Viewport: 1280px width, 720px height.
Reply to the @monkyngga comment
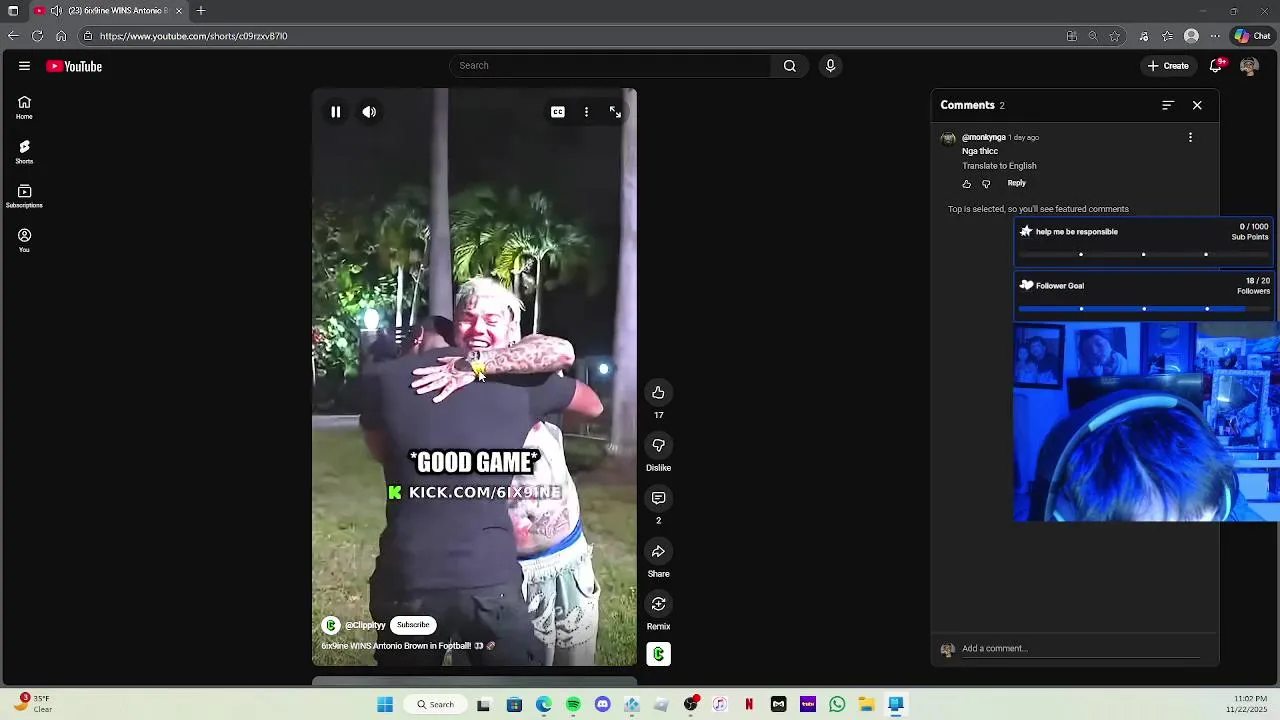[1016, 183]
